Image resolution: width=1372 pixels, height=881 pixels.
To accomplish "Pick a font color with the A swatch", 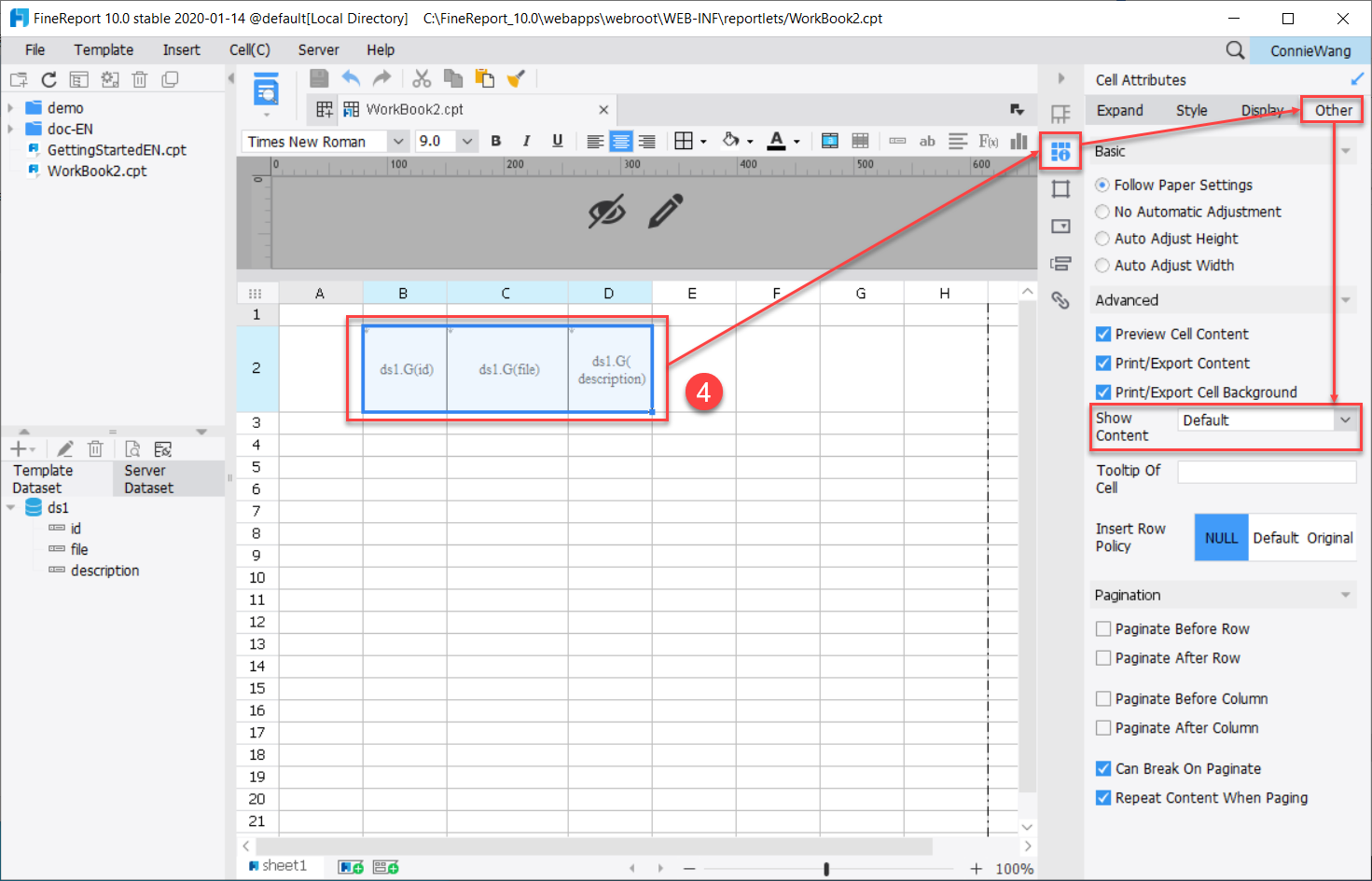I will (776, 142).
